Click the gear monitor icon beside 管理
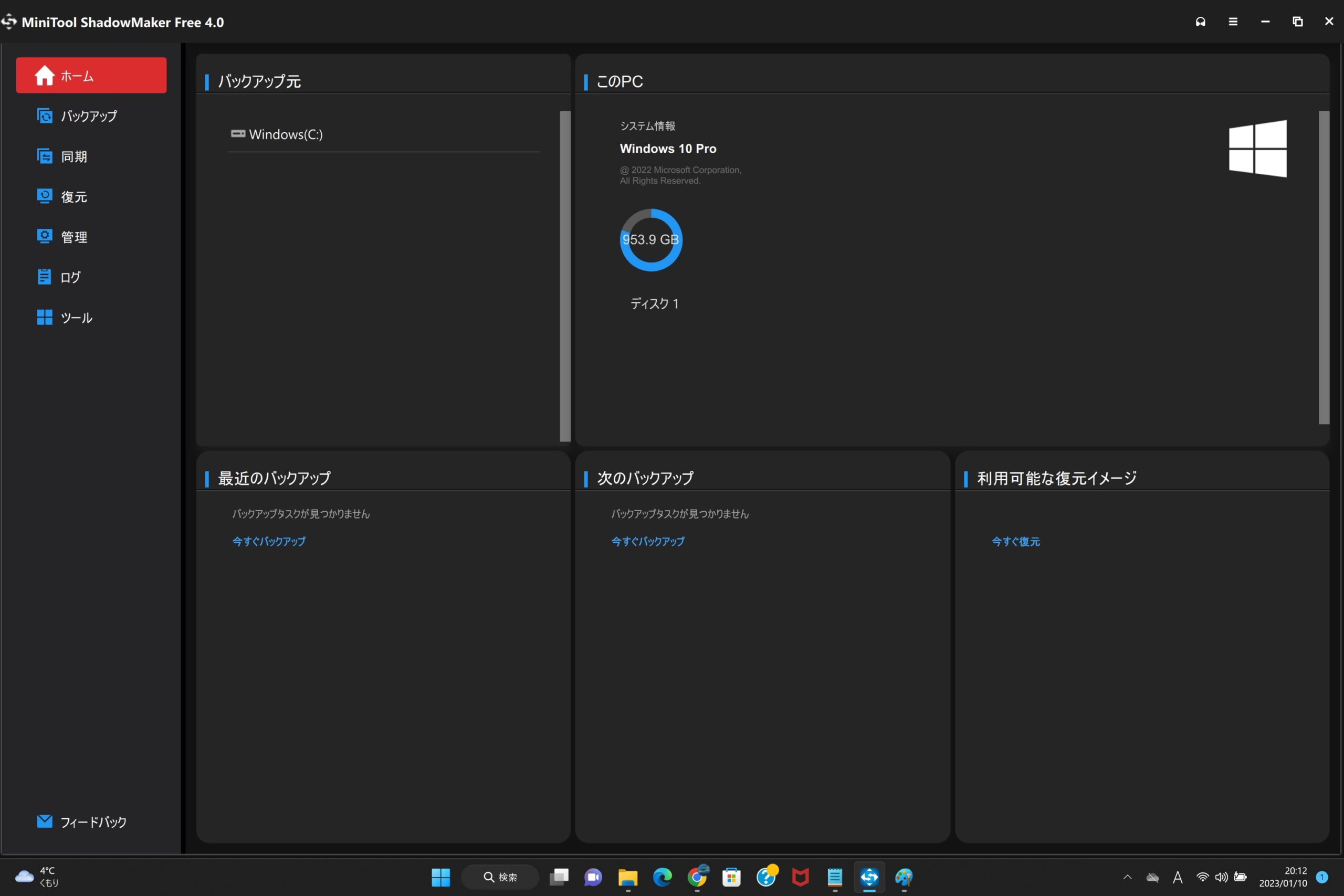 tap(45, 236)
